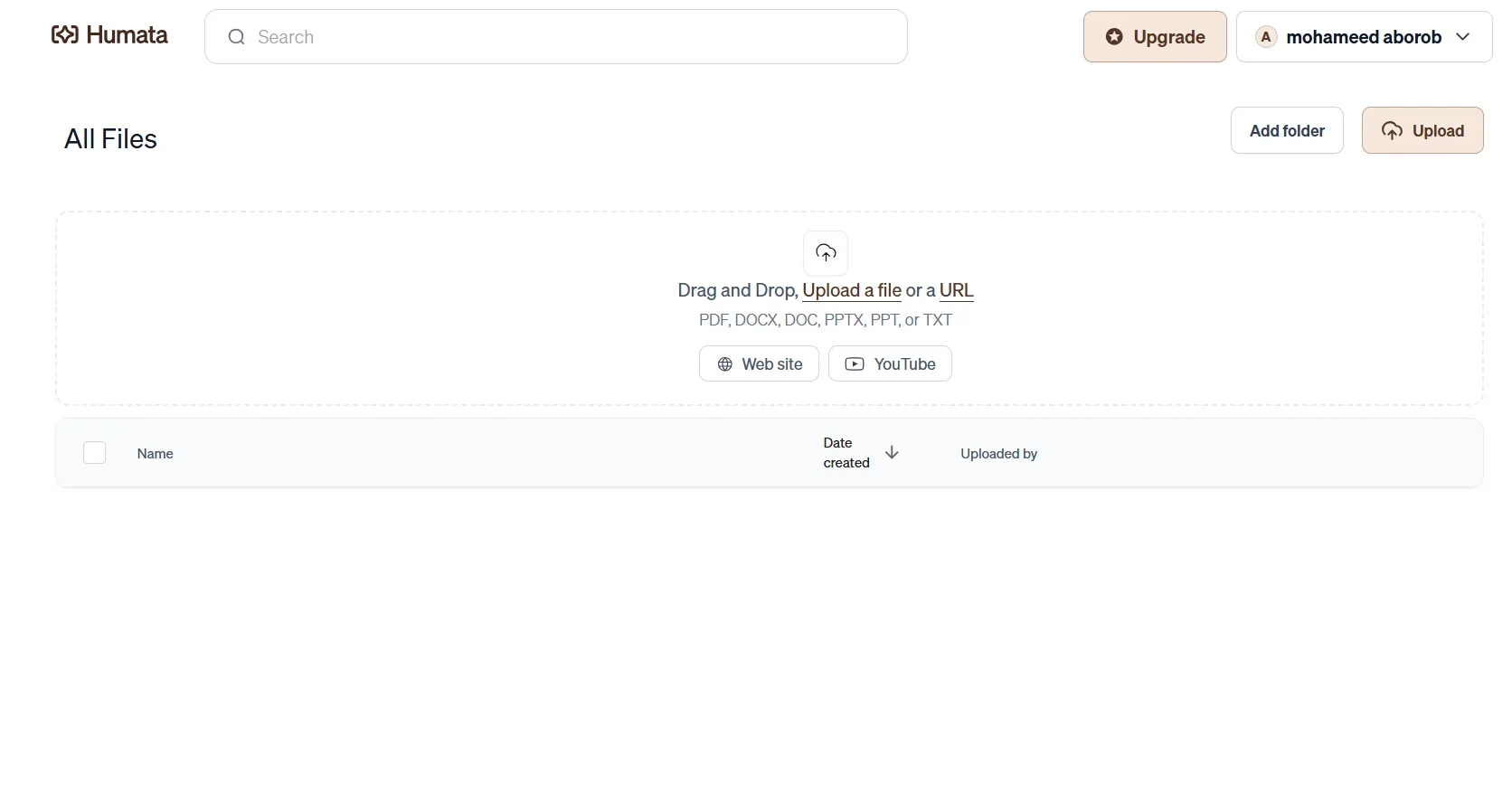
Task: Click the Humata brand name text
Action: click(x=127, y=35)
